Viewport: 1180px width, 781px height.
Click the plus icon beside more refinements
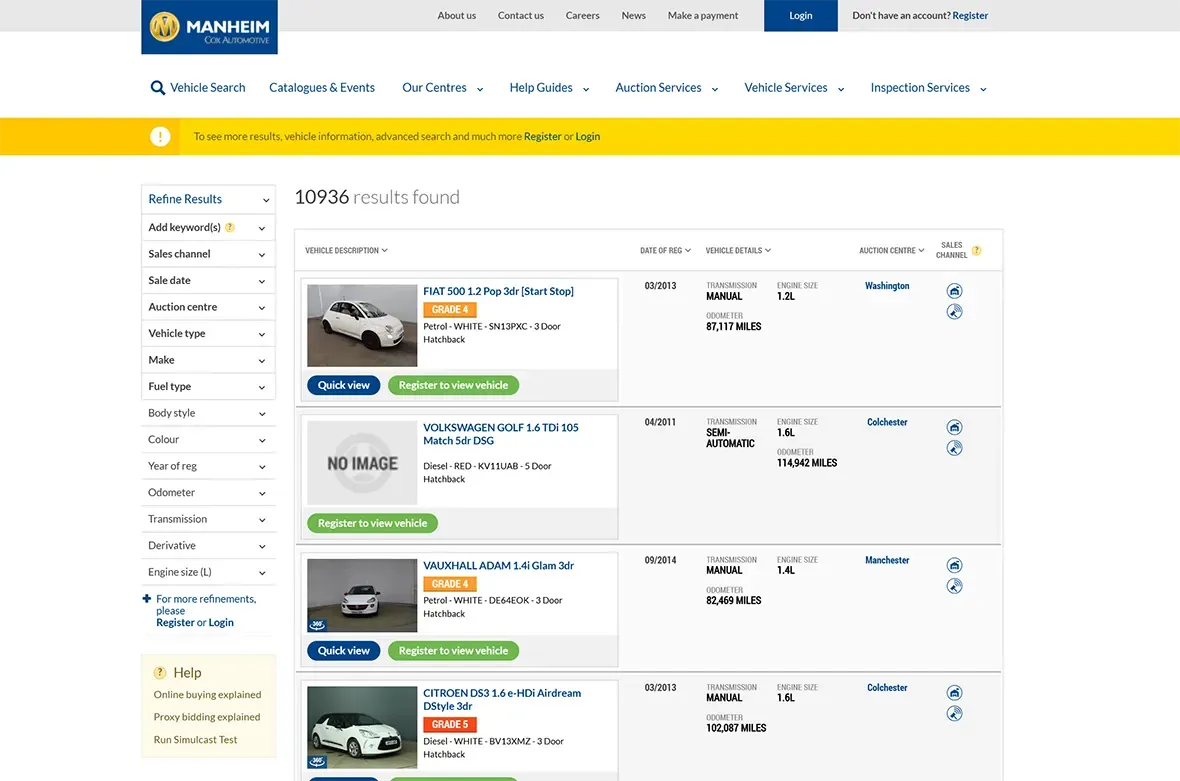147,599
